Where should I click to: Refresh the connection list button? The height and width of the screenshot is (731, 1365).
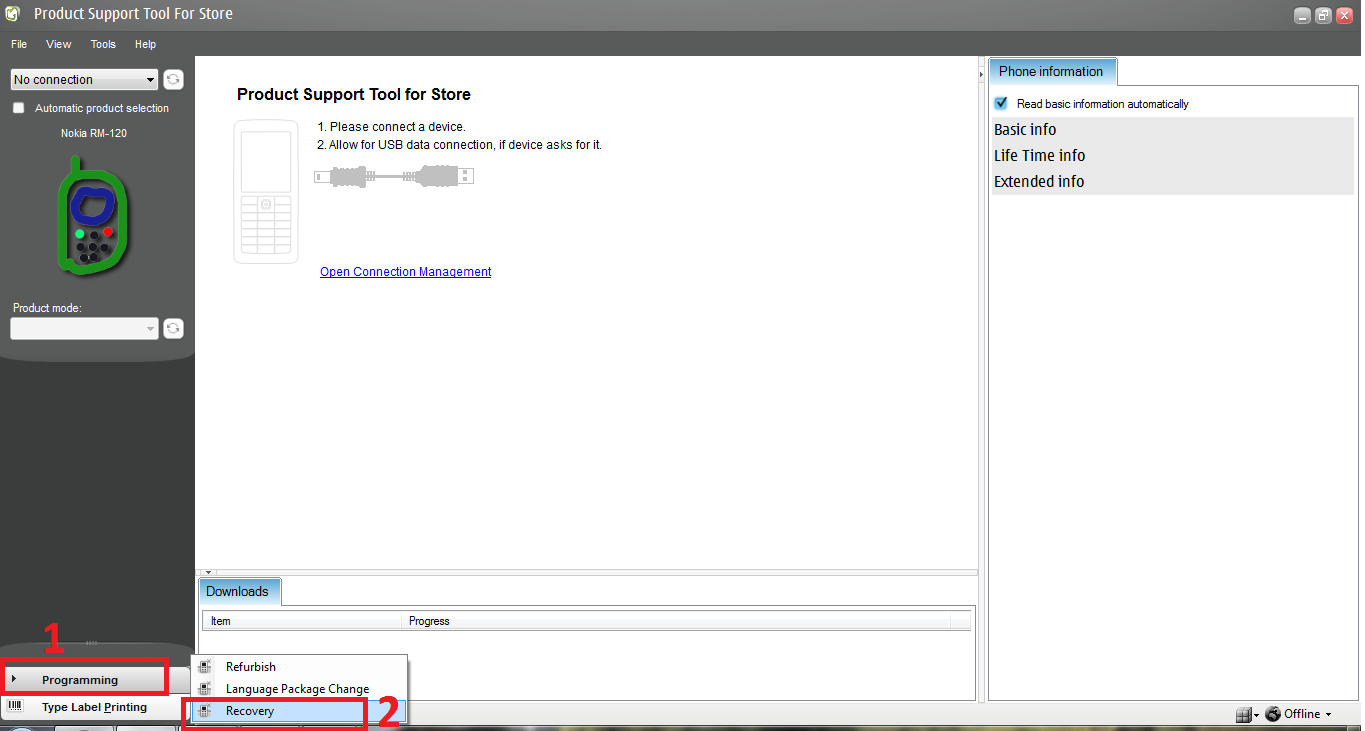click(x=173, y=80)
